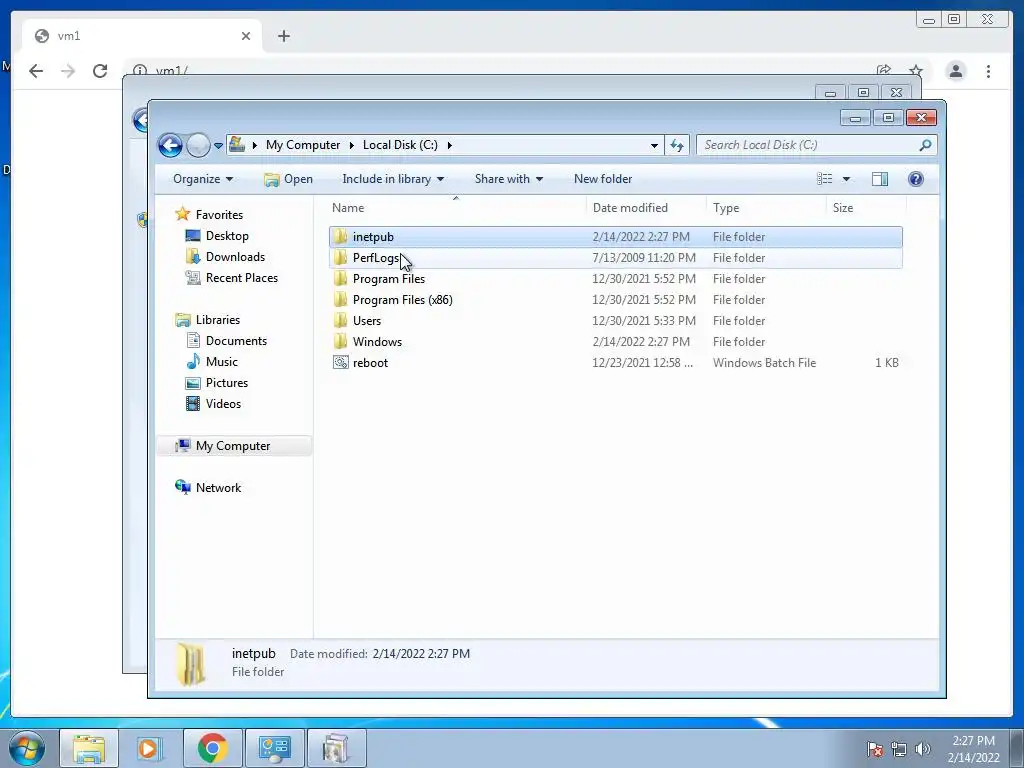
Task: Refresh the Local Disk (C:) view
Action: 677,146
